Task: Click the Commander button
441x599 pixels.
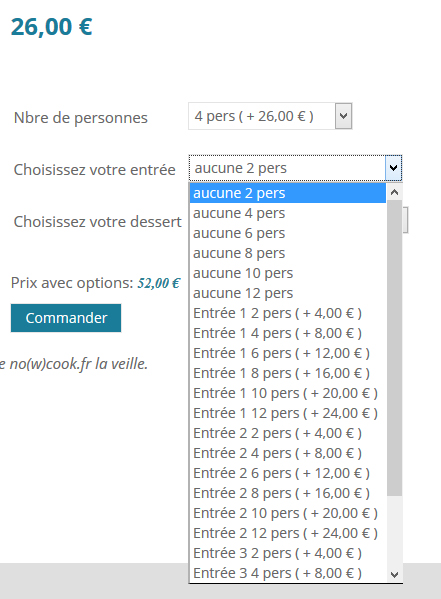Action: pos(66,318)
